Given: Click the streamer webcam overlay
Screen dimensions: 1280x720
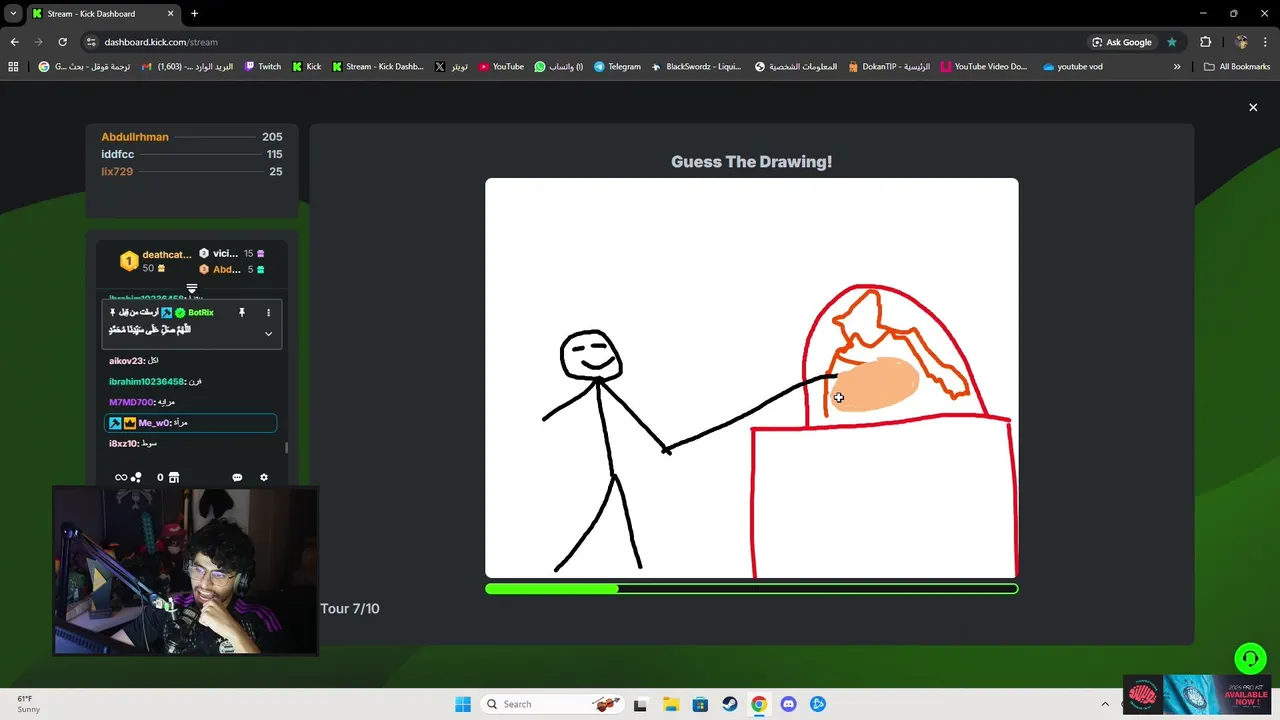Looking at the screenshot, I should click(185, 570).
